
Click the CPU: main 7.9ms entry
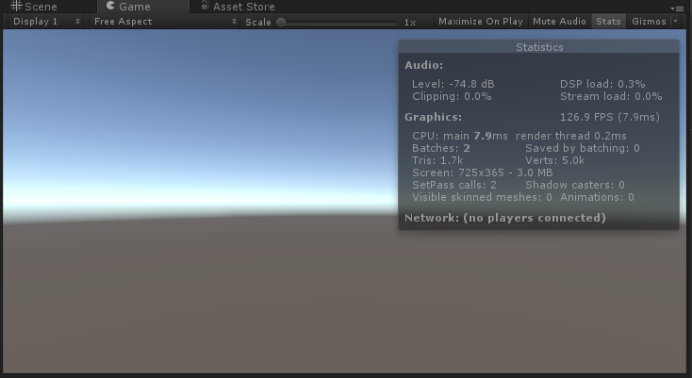coord(460,136)
